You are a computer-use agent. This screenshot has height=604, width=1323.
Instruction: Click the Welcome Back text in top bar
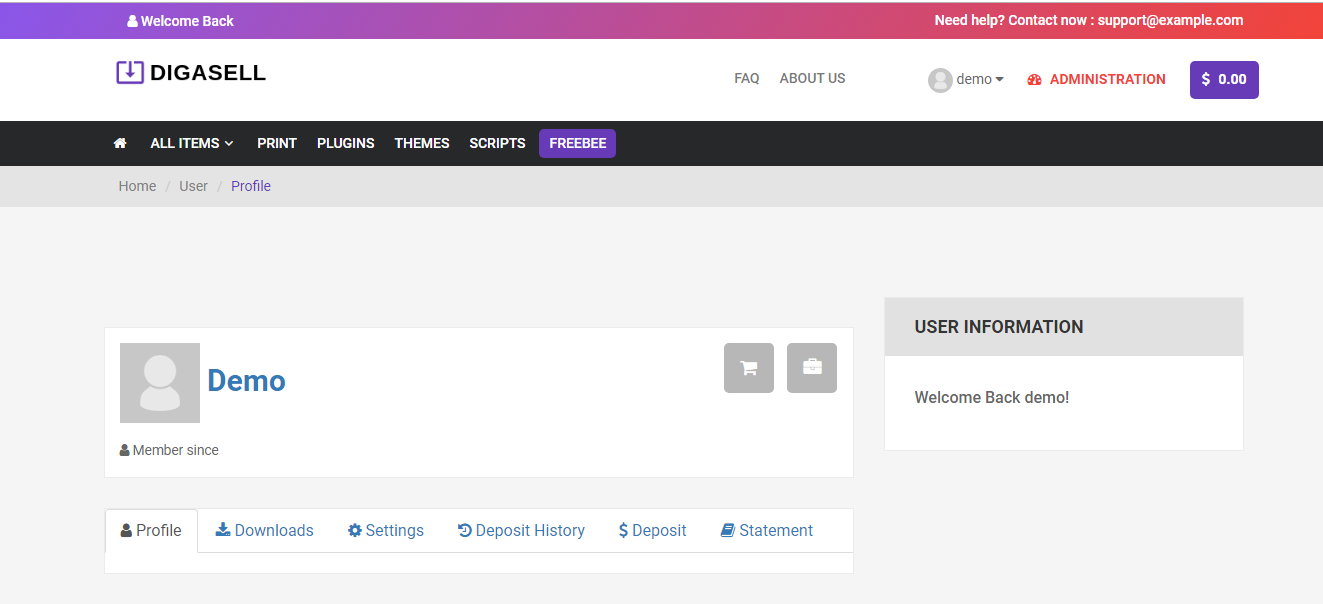pyautogui.click(x=187, y=20)
